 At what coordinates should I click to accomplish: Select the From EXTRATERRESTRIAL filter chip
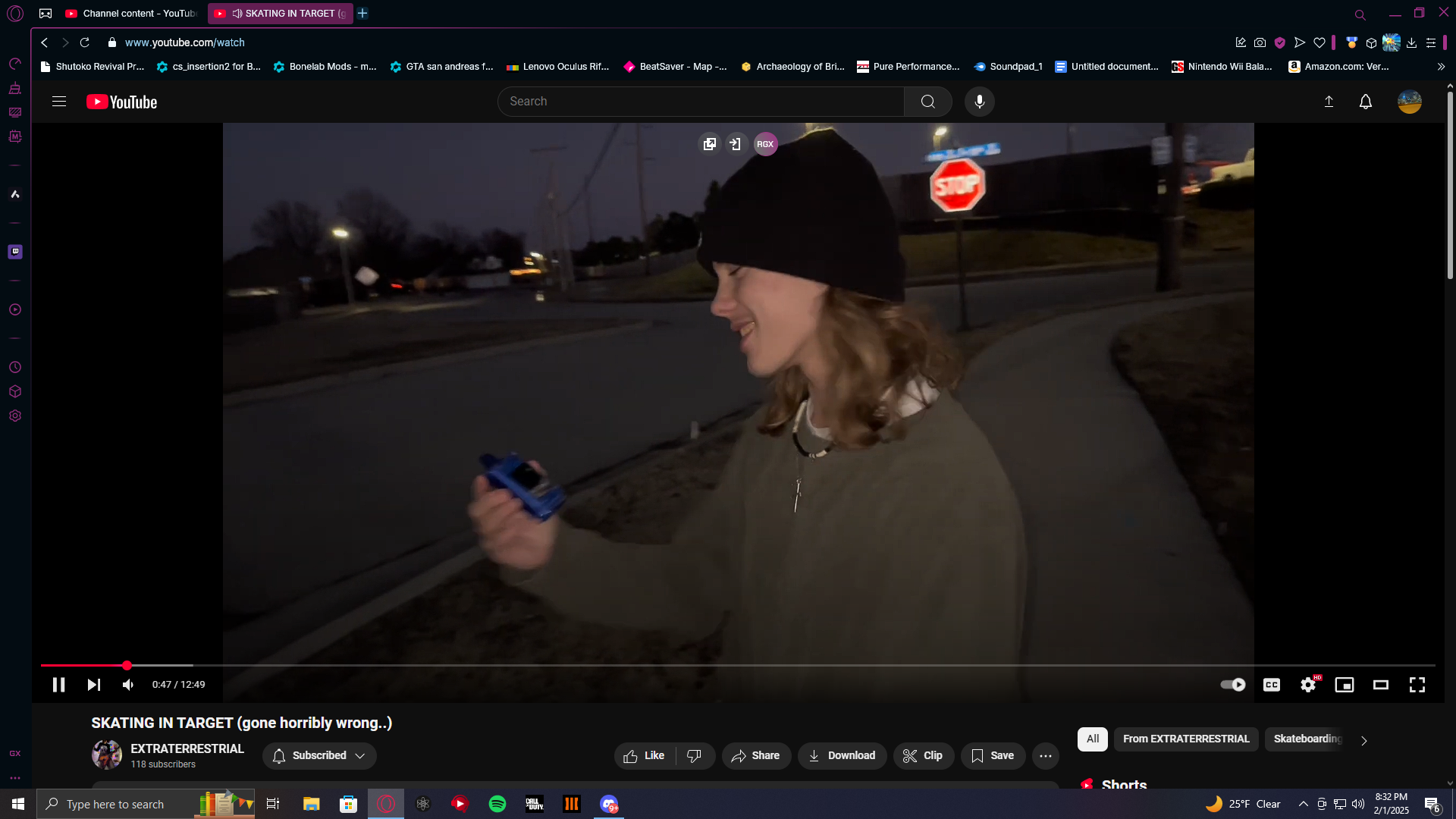[1185, 739]
